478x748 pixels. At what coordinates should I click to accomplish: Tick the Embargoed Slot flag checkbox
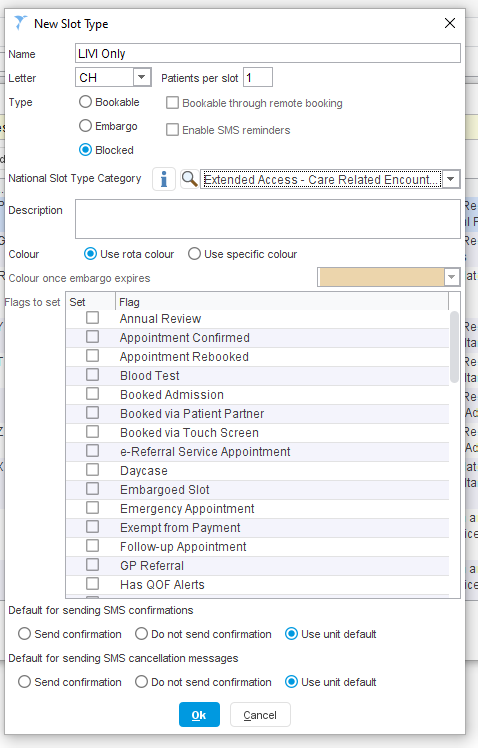(x=93, y=489)
